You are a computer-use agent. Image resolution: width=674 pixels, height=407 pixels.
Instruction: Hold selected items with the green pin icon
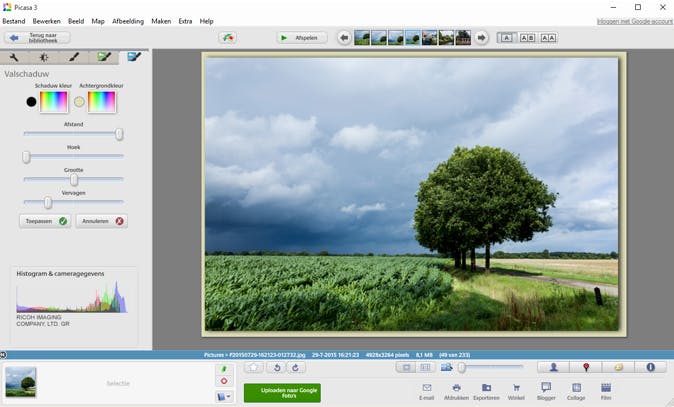[x=224, y=369]
